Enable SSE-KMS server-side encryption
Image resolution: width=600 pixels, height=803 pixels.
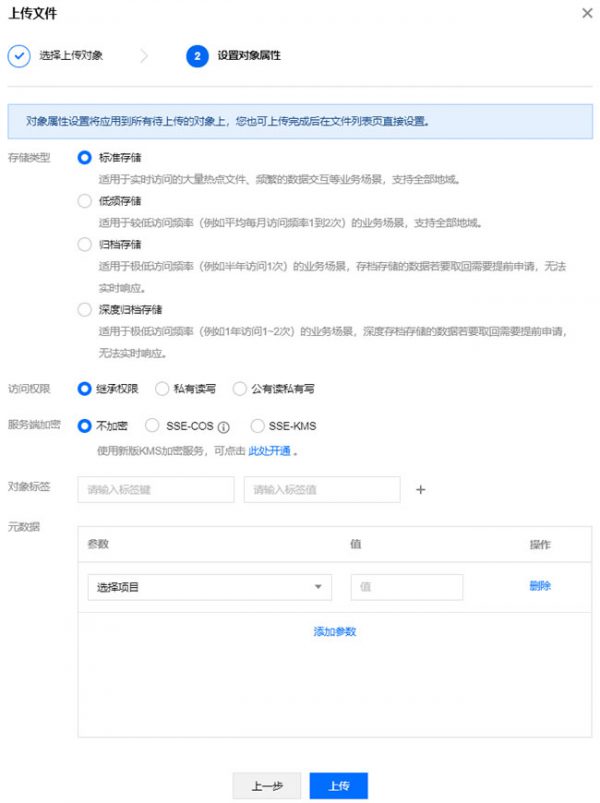pyautogui.click(x=257, y=425)
